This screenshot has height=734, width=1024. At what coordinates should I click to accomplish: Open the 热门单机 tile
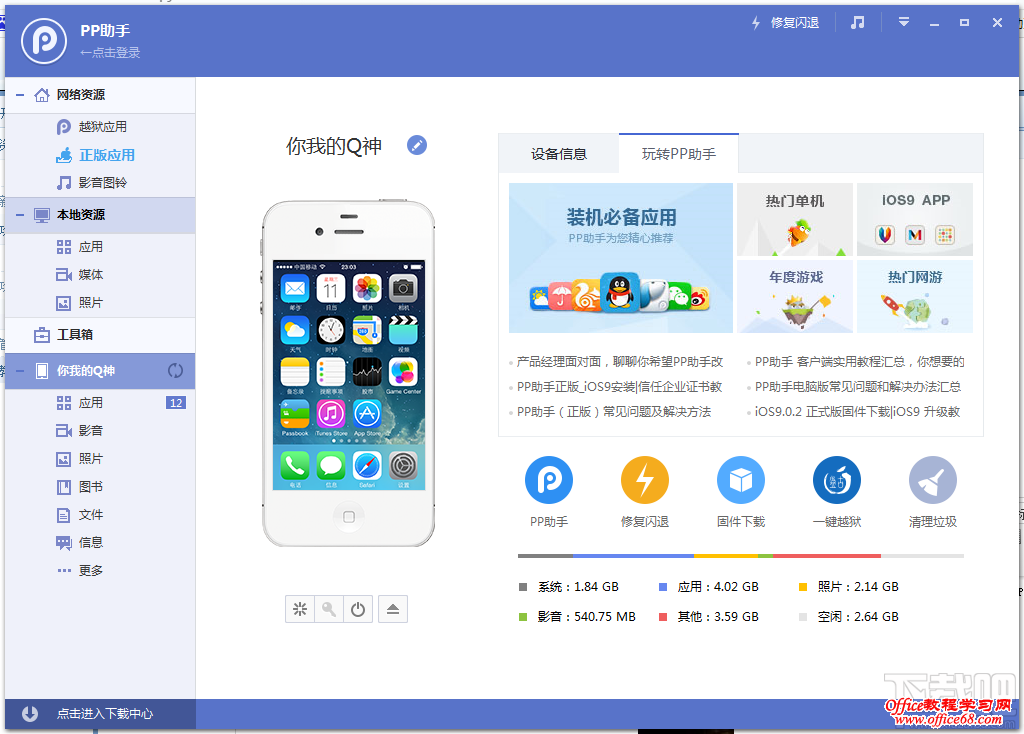click(795, 219)
